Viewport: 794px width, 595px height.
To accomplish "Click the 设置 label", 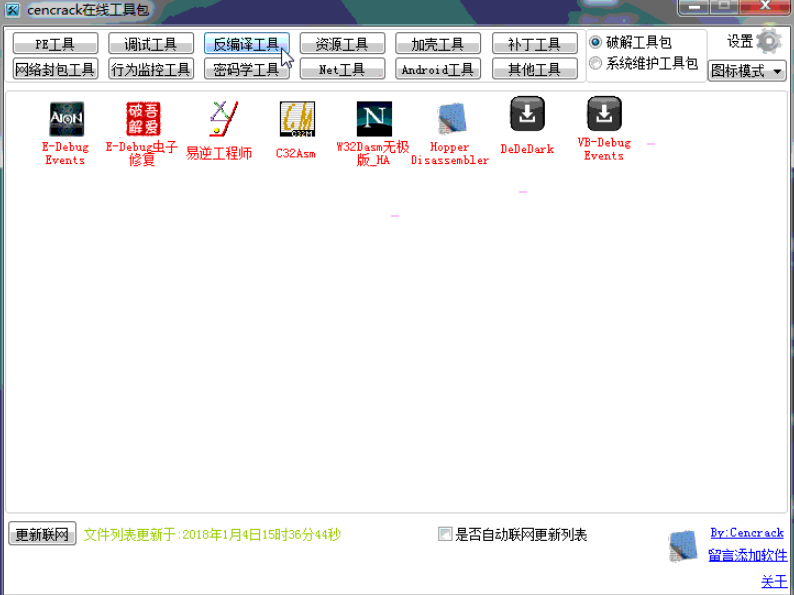I will coord(740,42).
